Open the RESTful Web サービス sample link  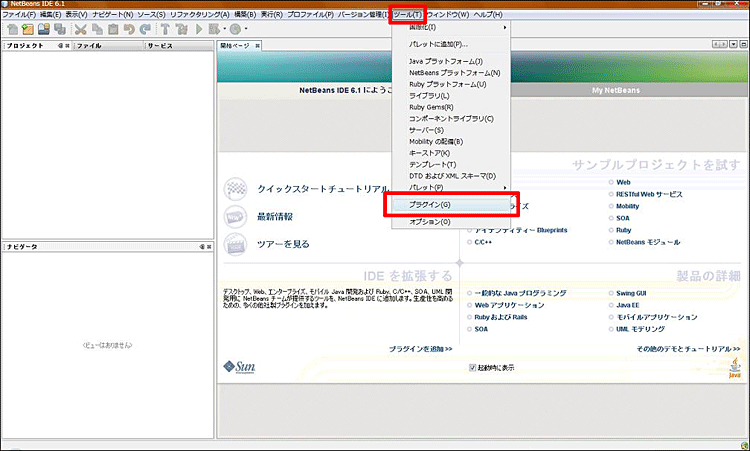tap(649, 194)
